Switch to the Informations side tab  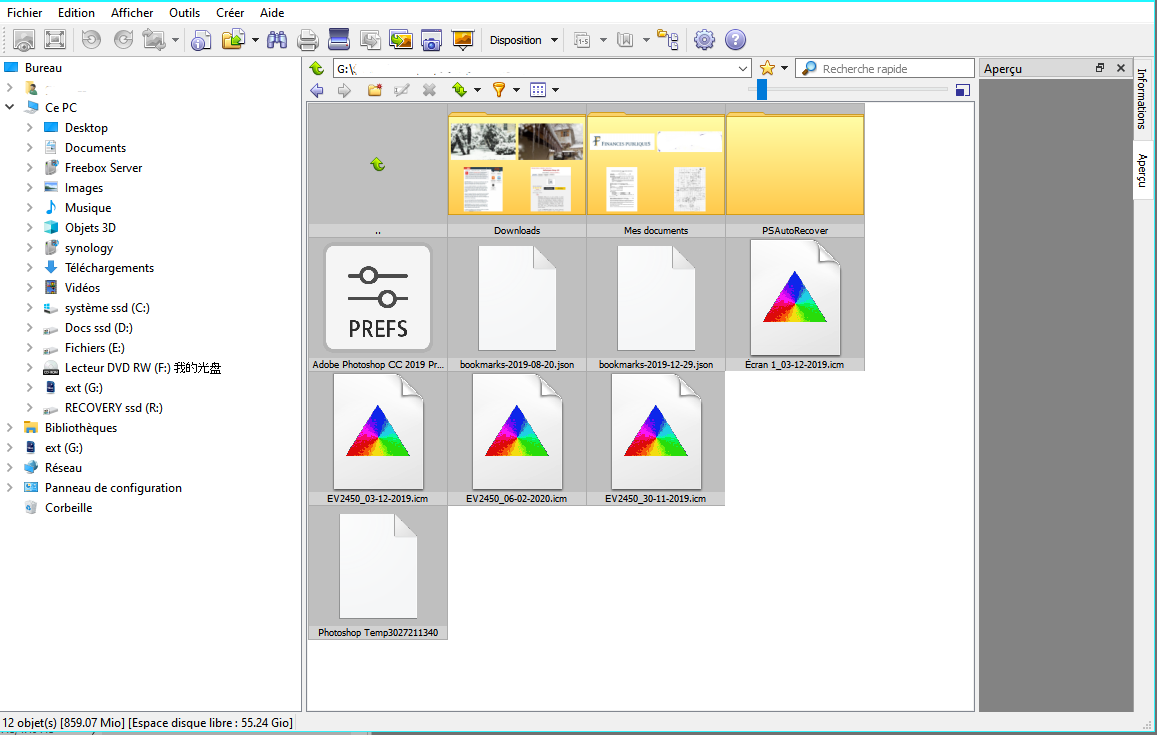[x=1143, y=98]
